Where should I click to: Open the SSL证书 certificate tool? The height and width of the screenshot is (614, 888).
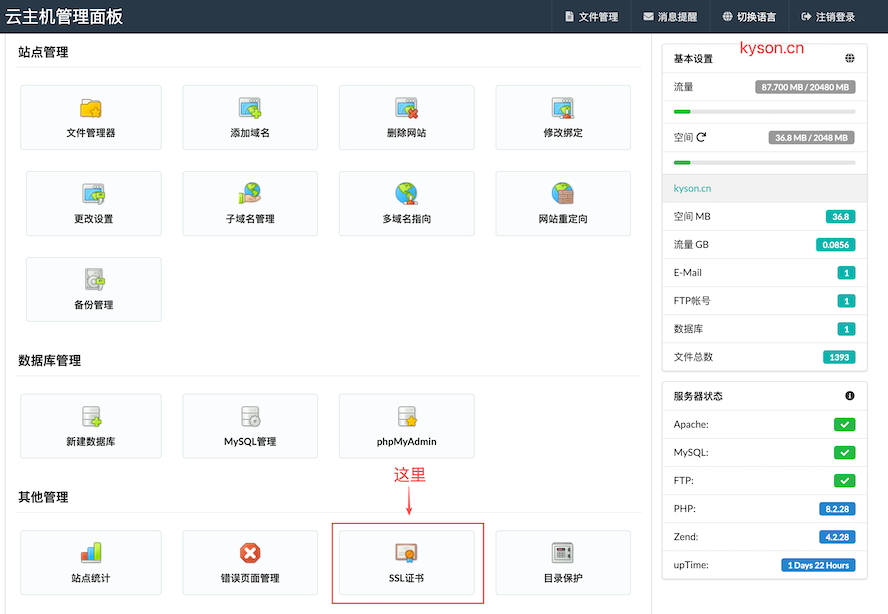(x=406, y=562)
